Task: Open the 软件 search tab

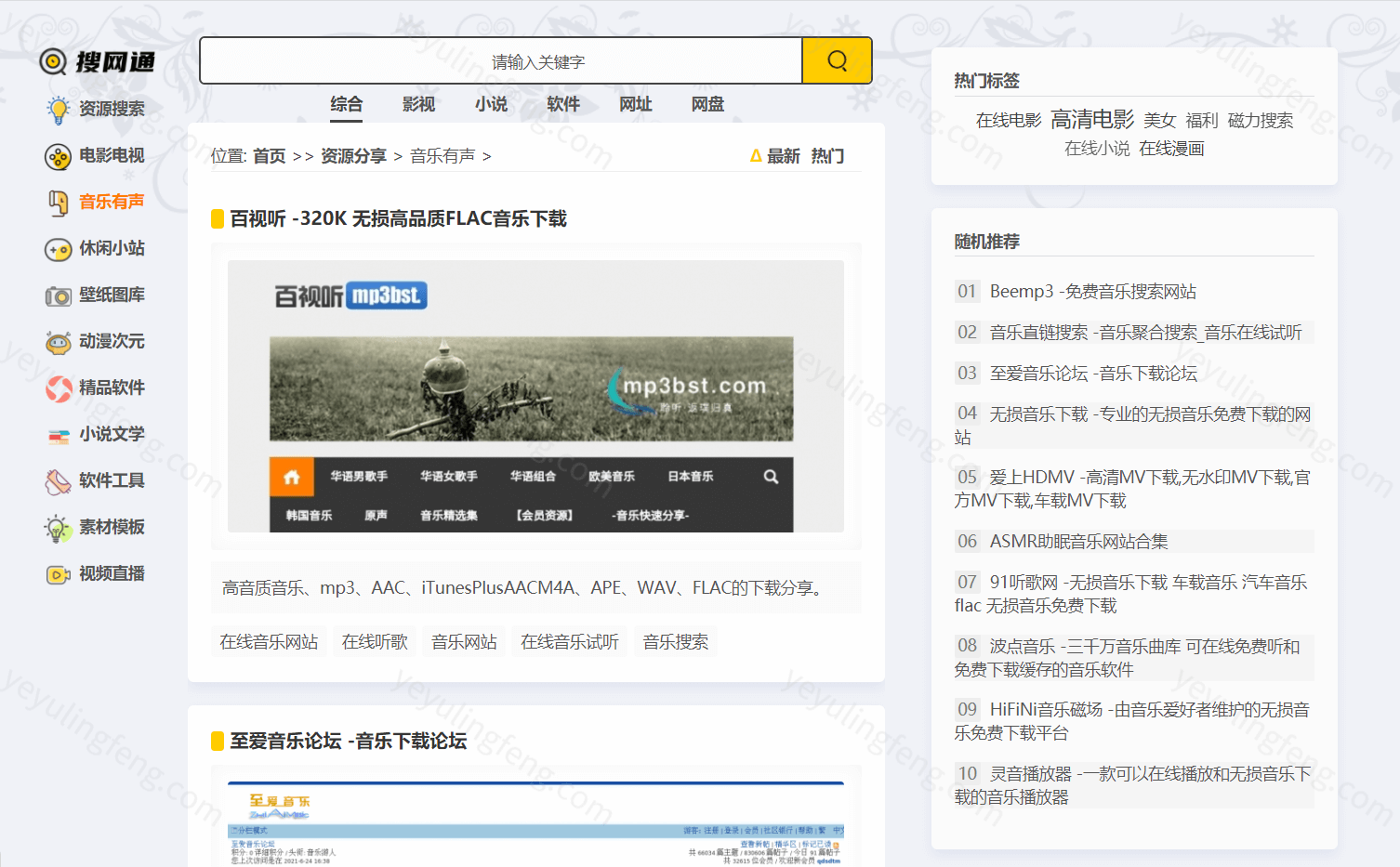Action: pyautogui.click(x=563, y=104)
